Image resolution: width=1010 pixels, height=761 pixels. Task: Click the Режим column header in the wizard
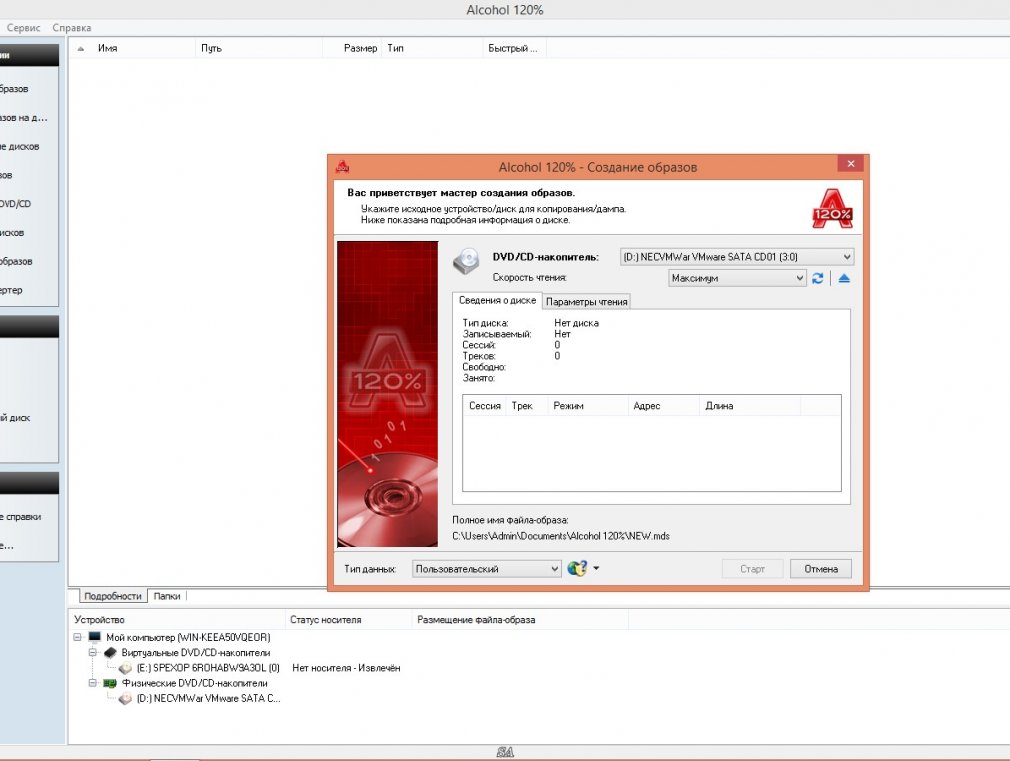(587, 406)
